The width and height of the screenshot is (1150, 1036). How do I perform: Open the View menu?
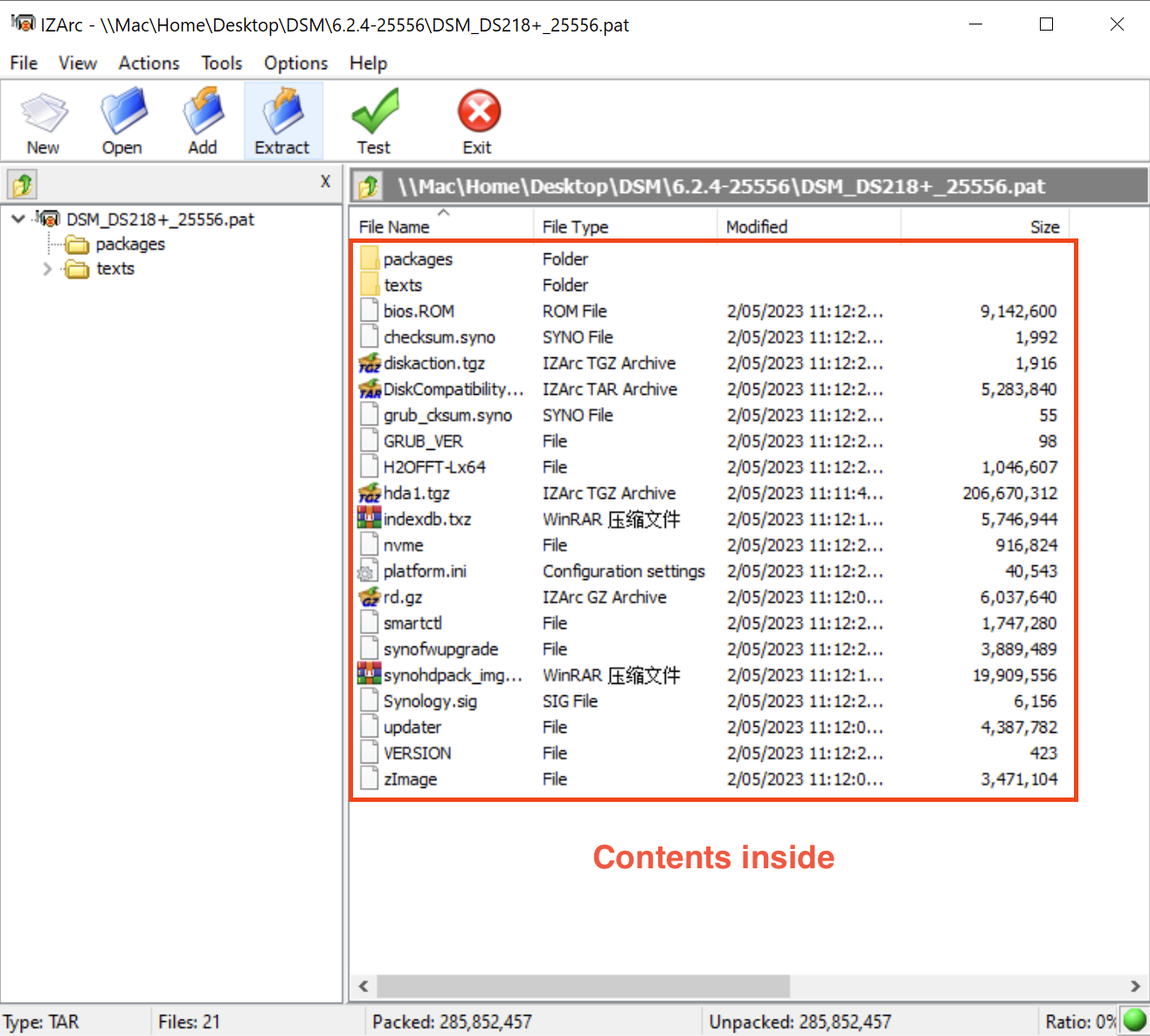[x=78, y=63]
